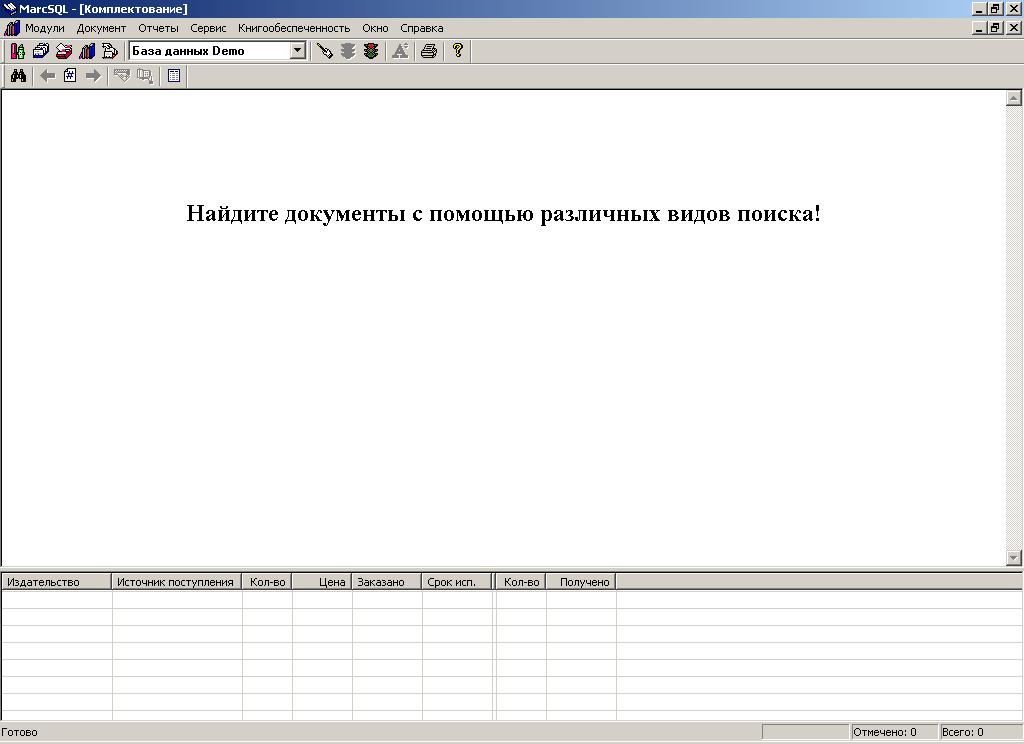Click the letter A font icon
Screen dimensions: 1024x744
(x=400, y=51)
